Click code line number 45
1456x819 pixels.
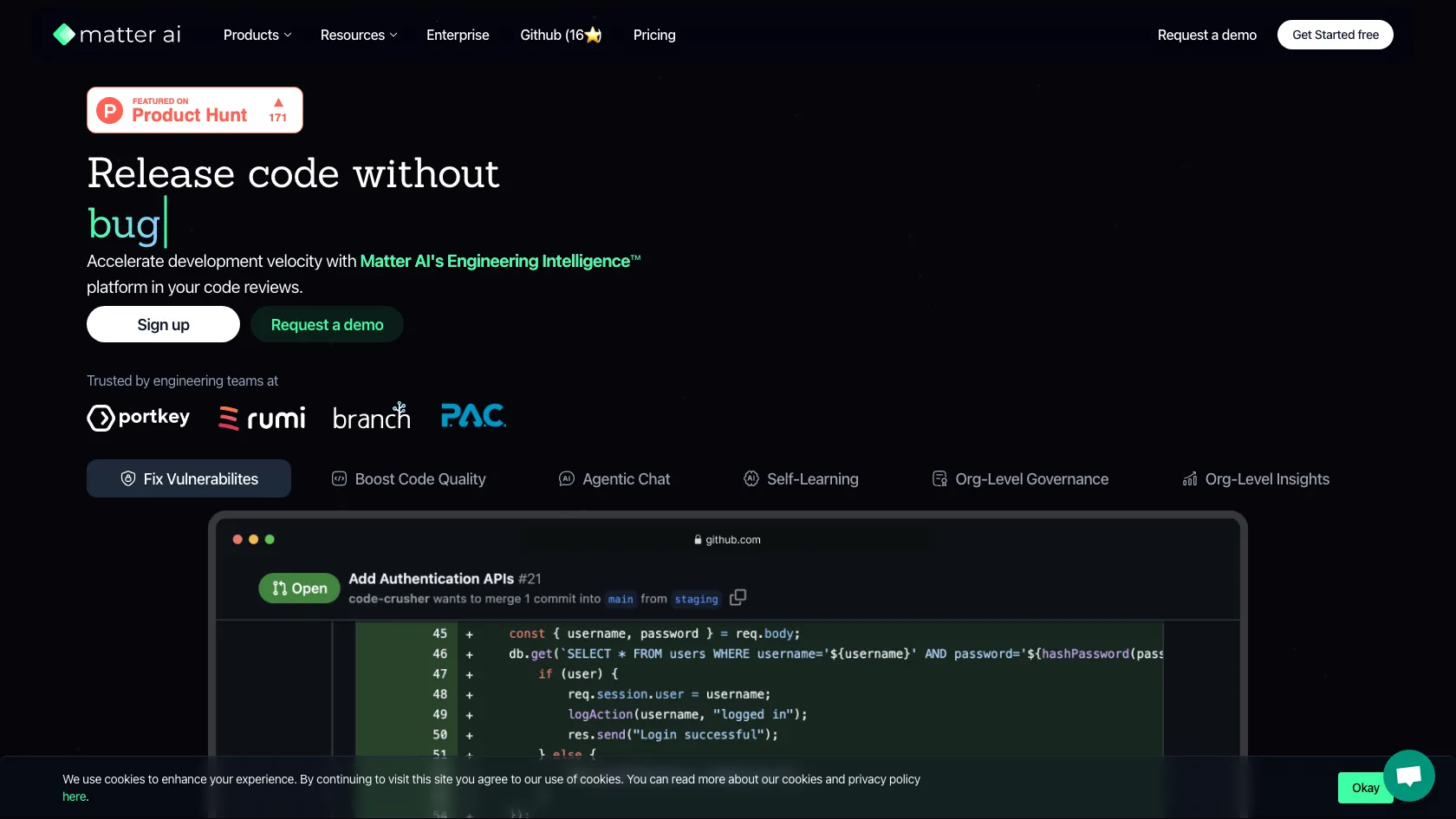click(440, 634)
